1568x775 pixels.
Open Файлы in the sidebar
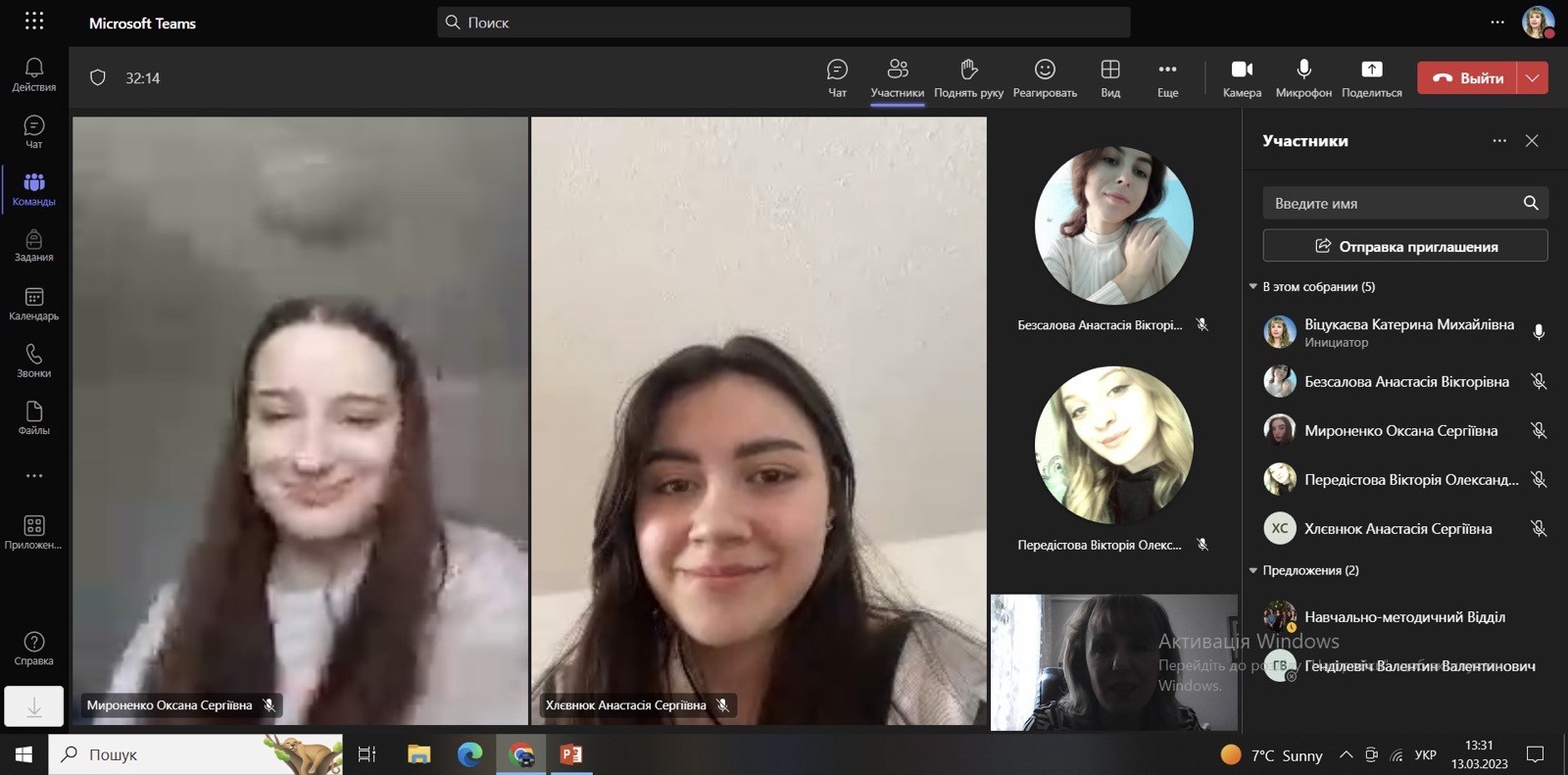pos(34,417)
